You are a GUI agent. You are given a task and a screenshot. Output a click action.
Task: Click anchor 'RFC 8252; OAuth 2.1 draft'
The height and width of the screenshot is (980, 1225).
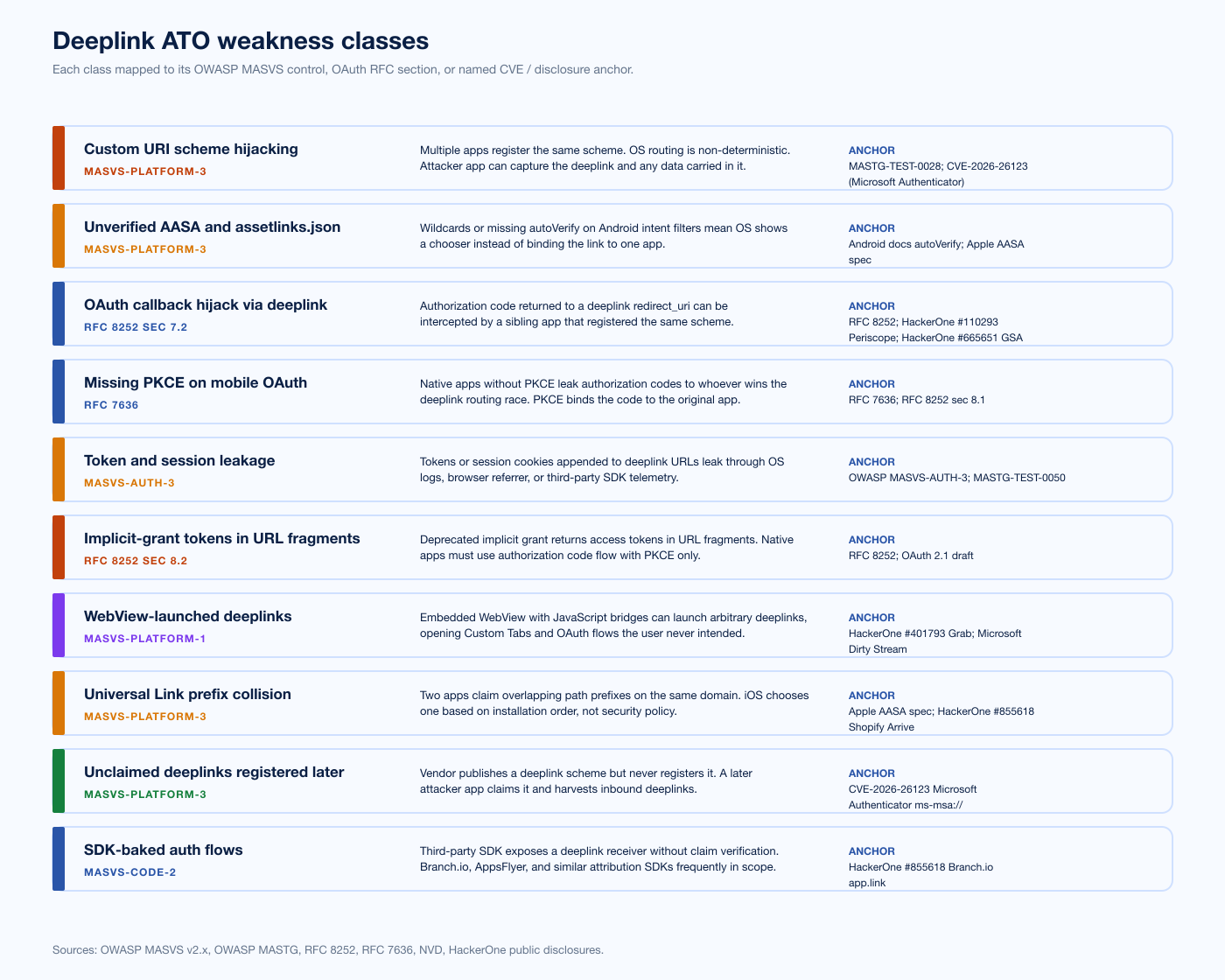click(911, 556)
